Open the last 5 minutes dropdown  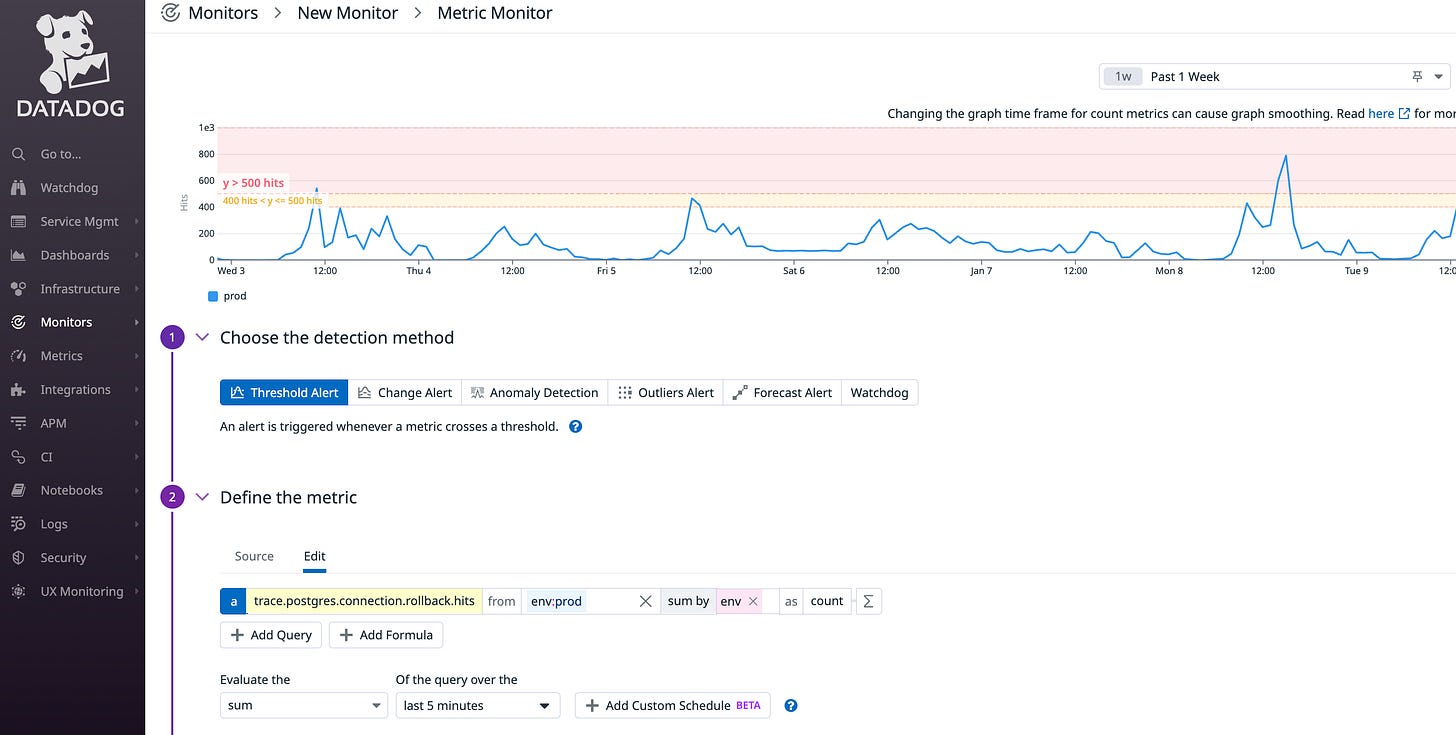(x=477, y=705)
